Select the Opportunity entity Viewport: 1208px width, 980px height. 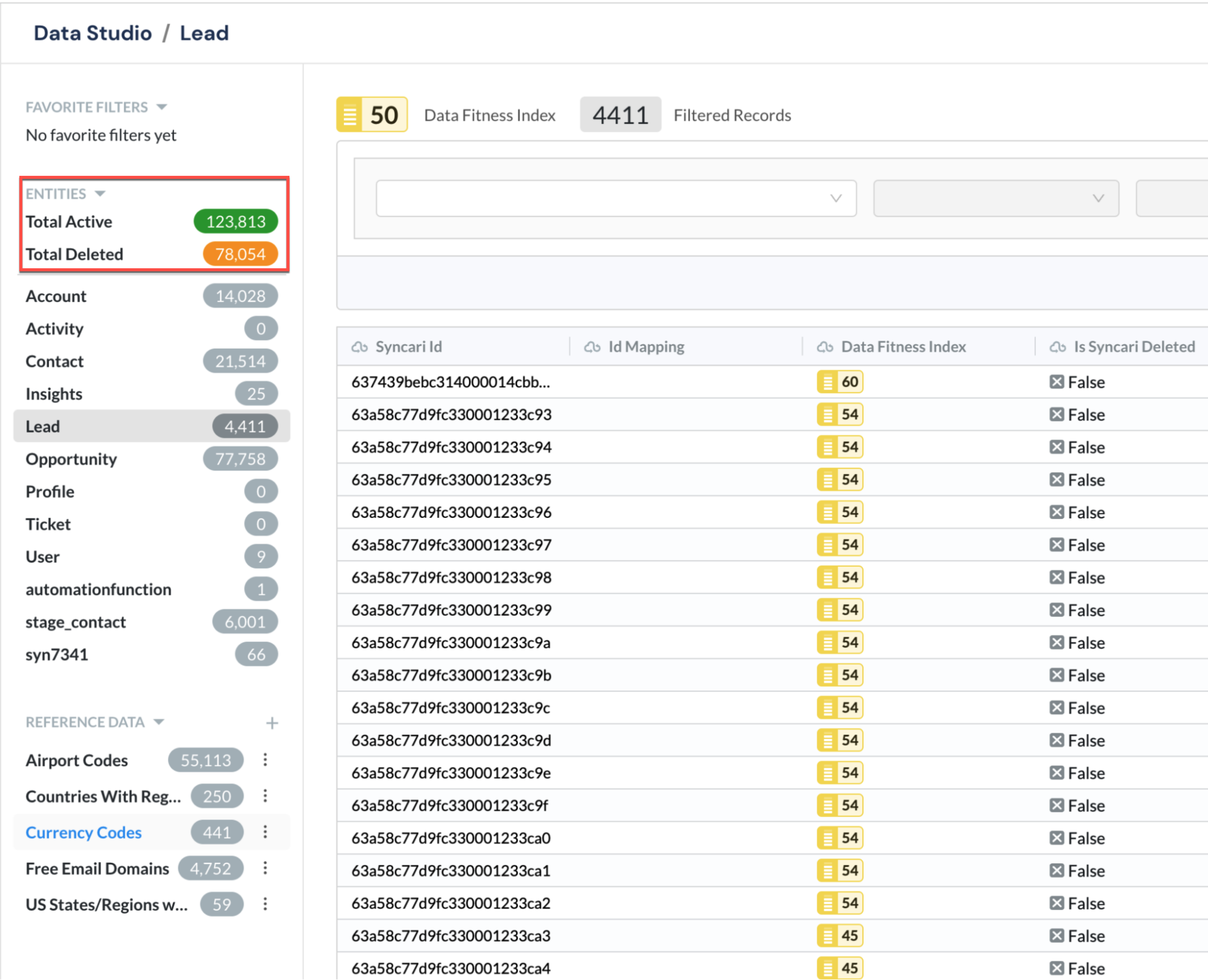[x=151, y=459]
